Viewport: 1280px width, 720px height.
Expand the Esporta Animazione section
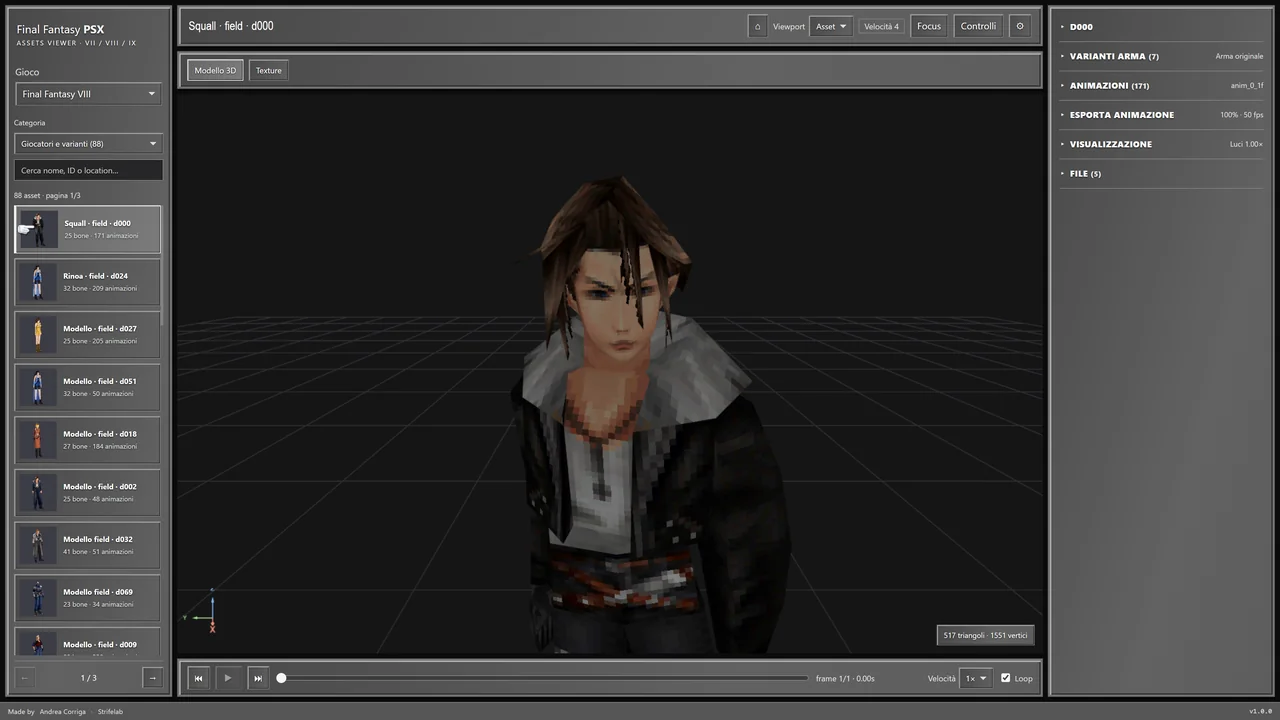tap(1162, 115)
